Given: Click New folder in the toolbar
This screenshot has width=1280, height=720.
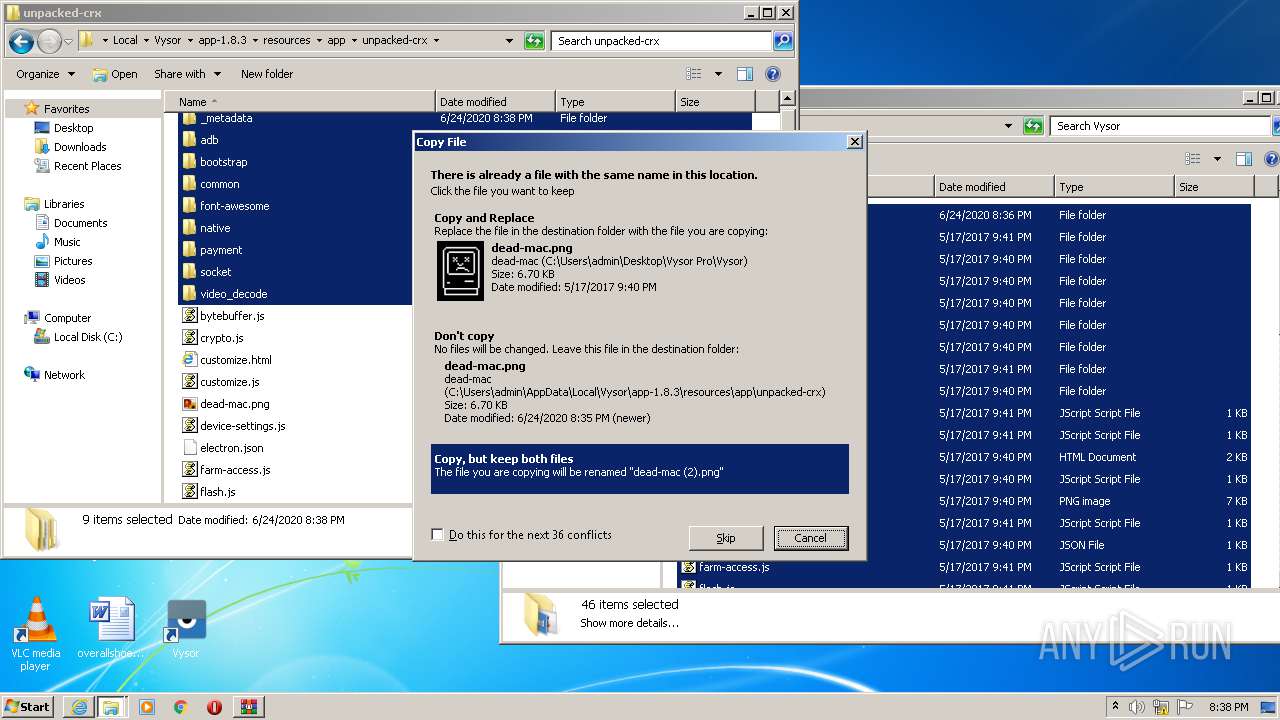Looking at the screenshot, I should pyautogui.click(x=267, y=74).
